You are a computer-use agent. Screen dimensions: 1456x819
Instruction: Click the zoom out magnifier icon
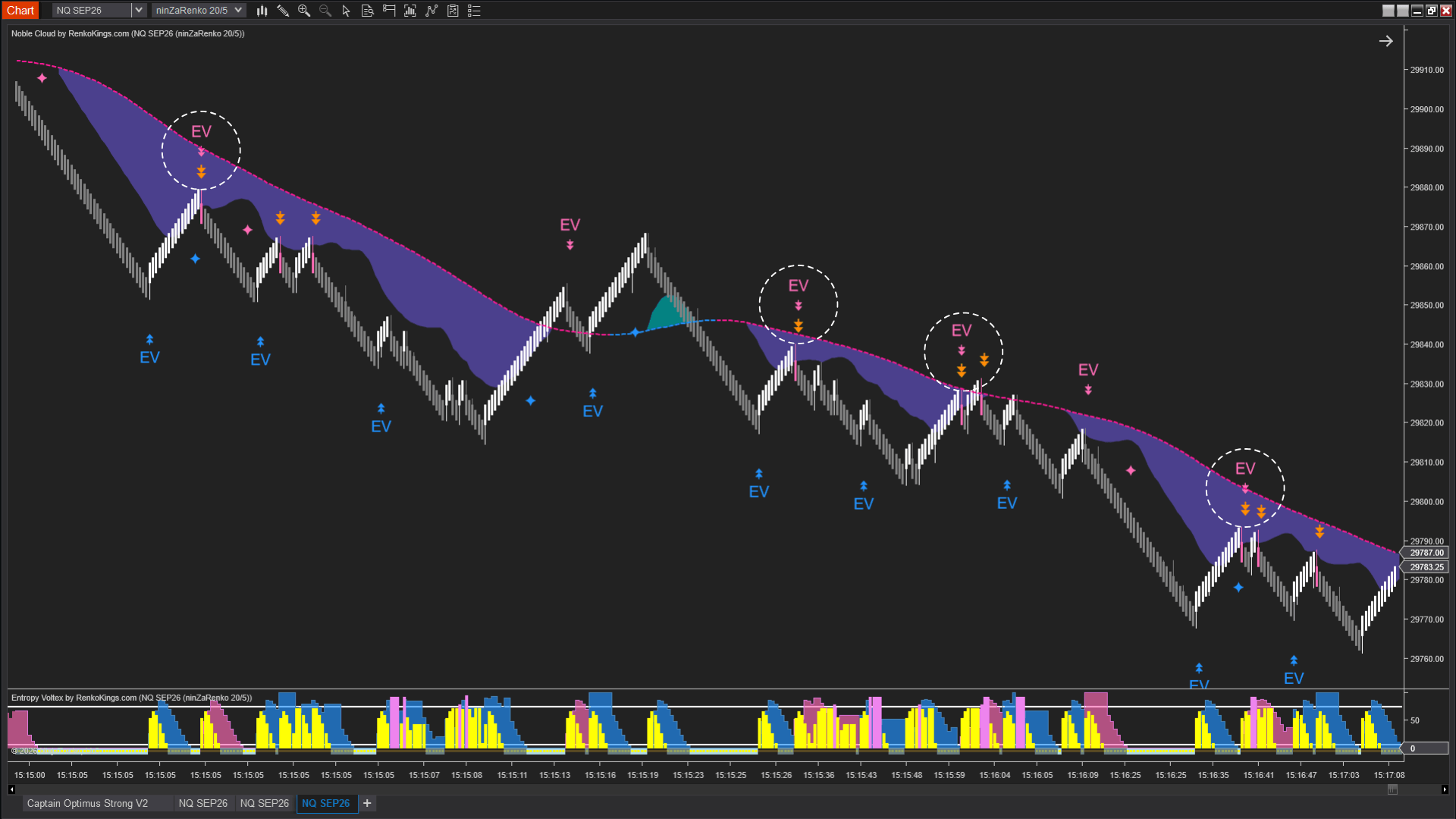325,11
